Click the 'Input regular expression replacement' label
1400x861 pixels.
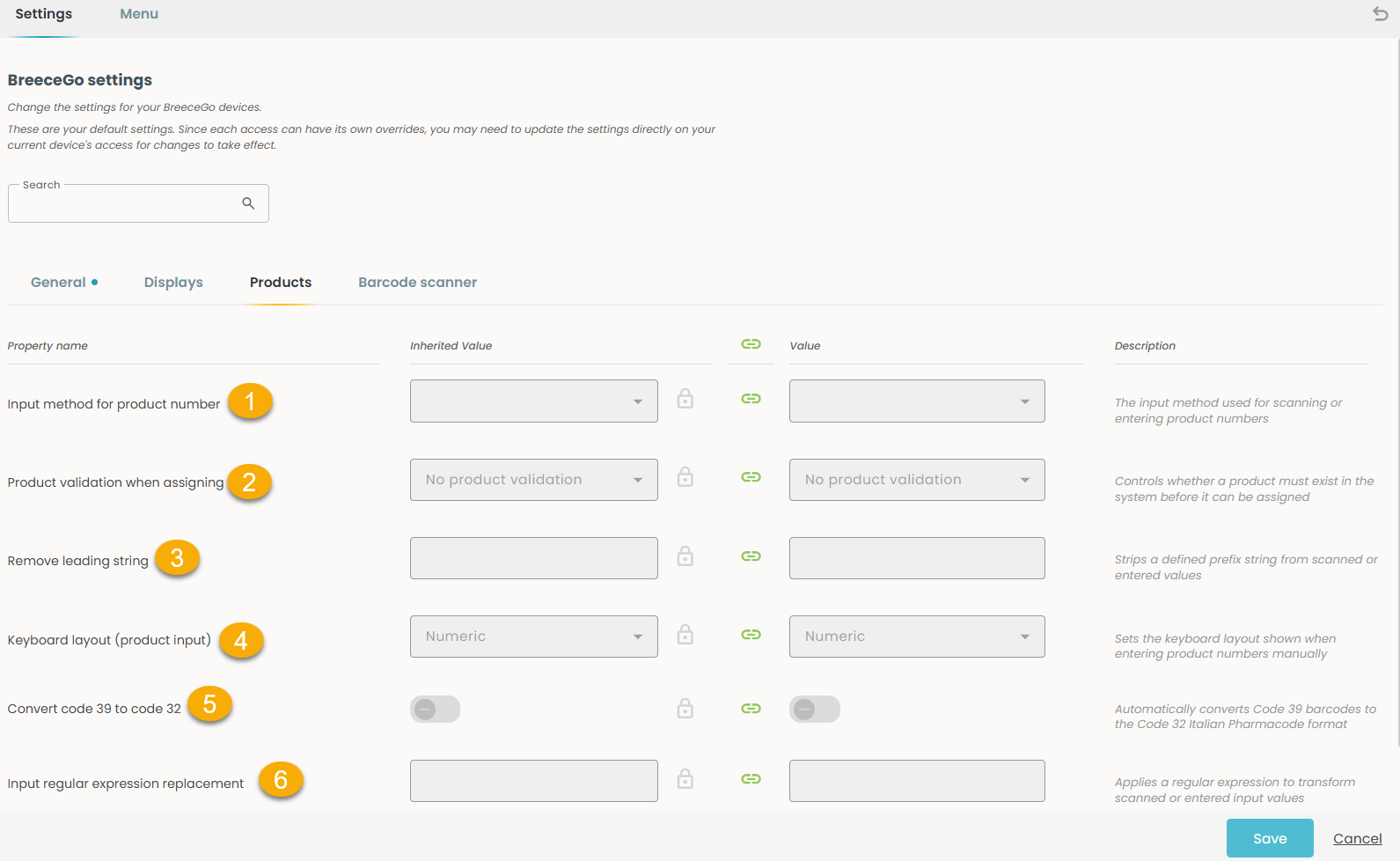(x=126, y=784)
